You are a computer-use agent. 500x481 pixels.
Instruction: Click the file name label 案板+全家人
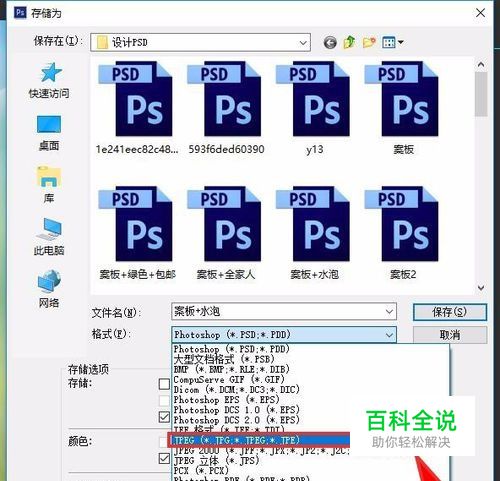pos(226,274)
